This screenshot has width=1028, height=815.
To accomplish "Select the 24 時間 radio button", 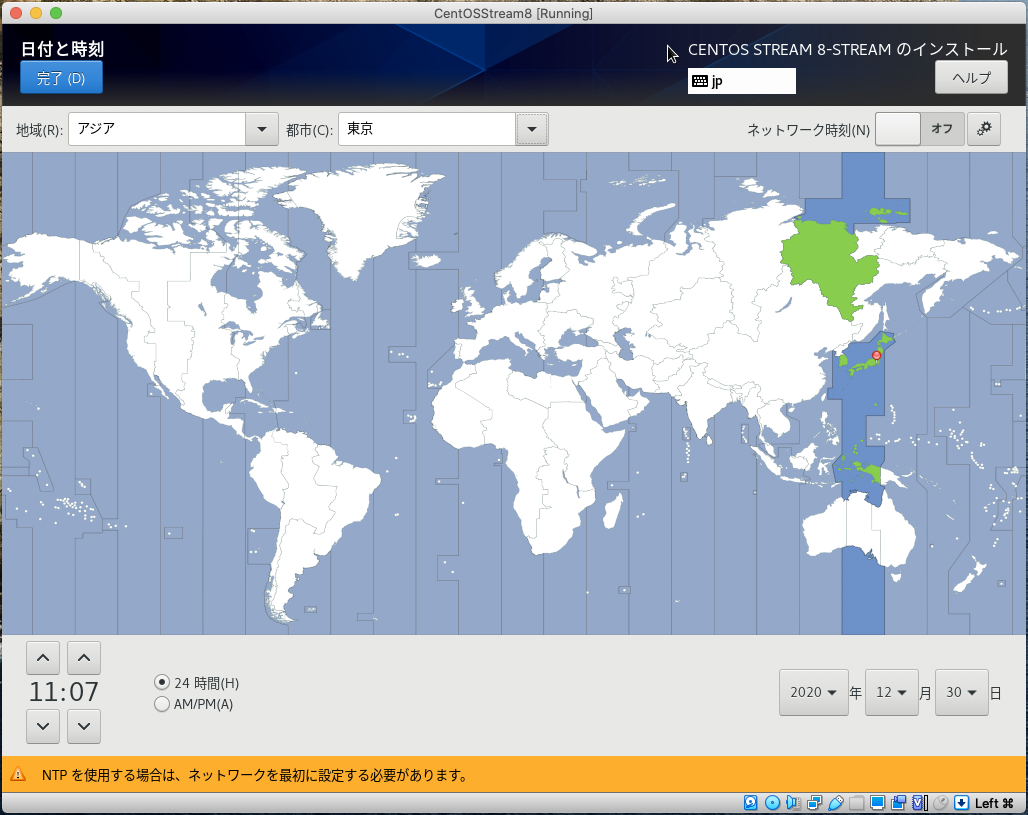I will coord(161,682).
